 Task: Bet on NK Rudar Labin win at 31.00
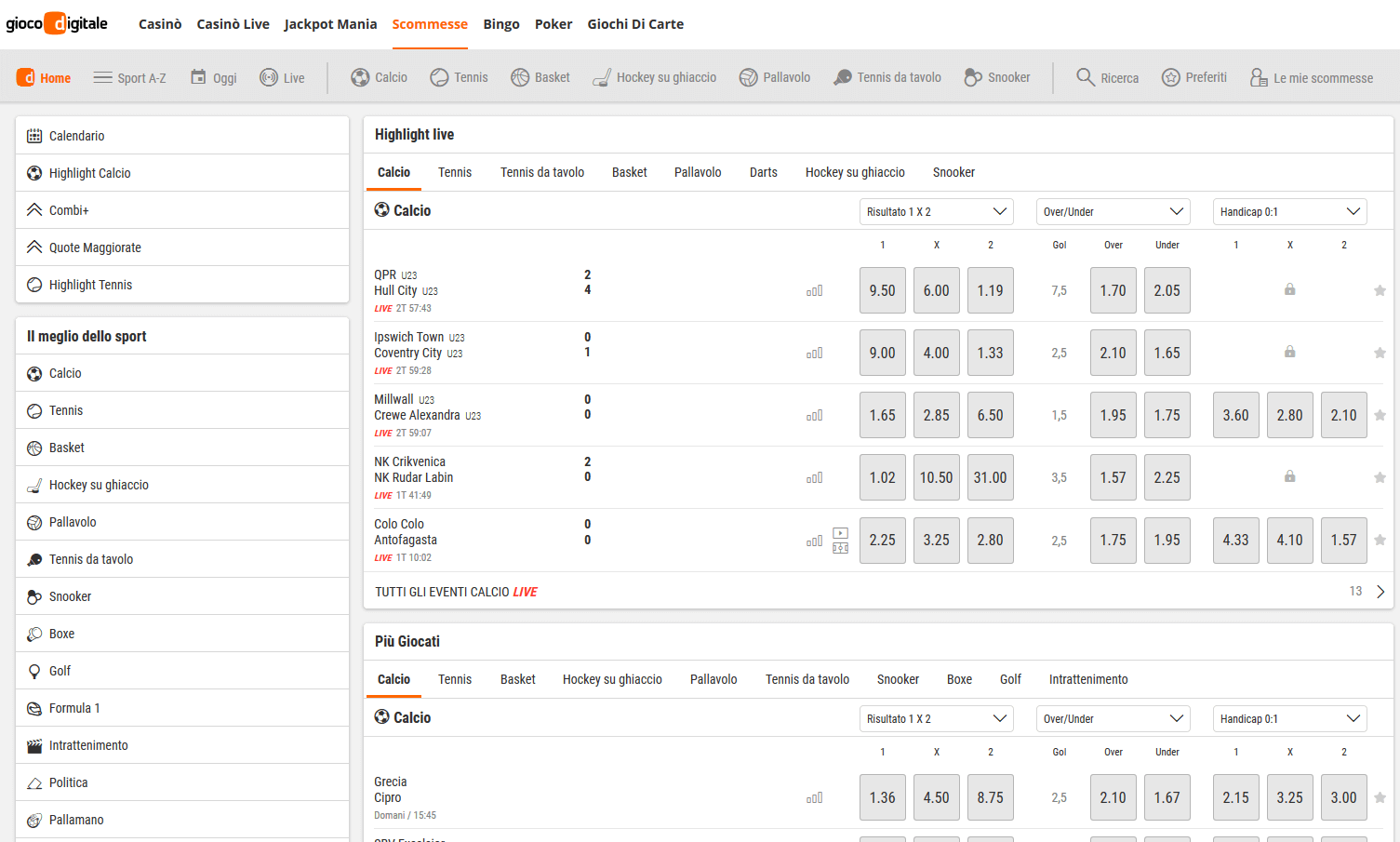[x=991, y=477]
